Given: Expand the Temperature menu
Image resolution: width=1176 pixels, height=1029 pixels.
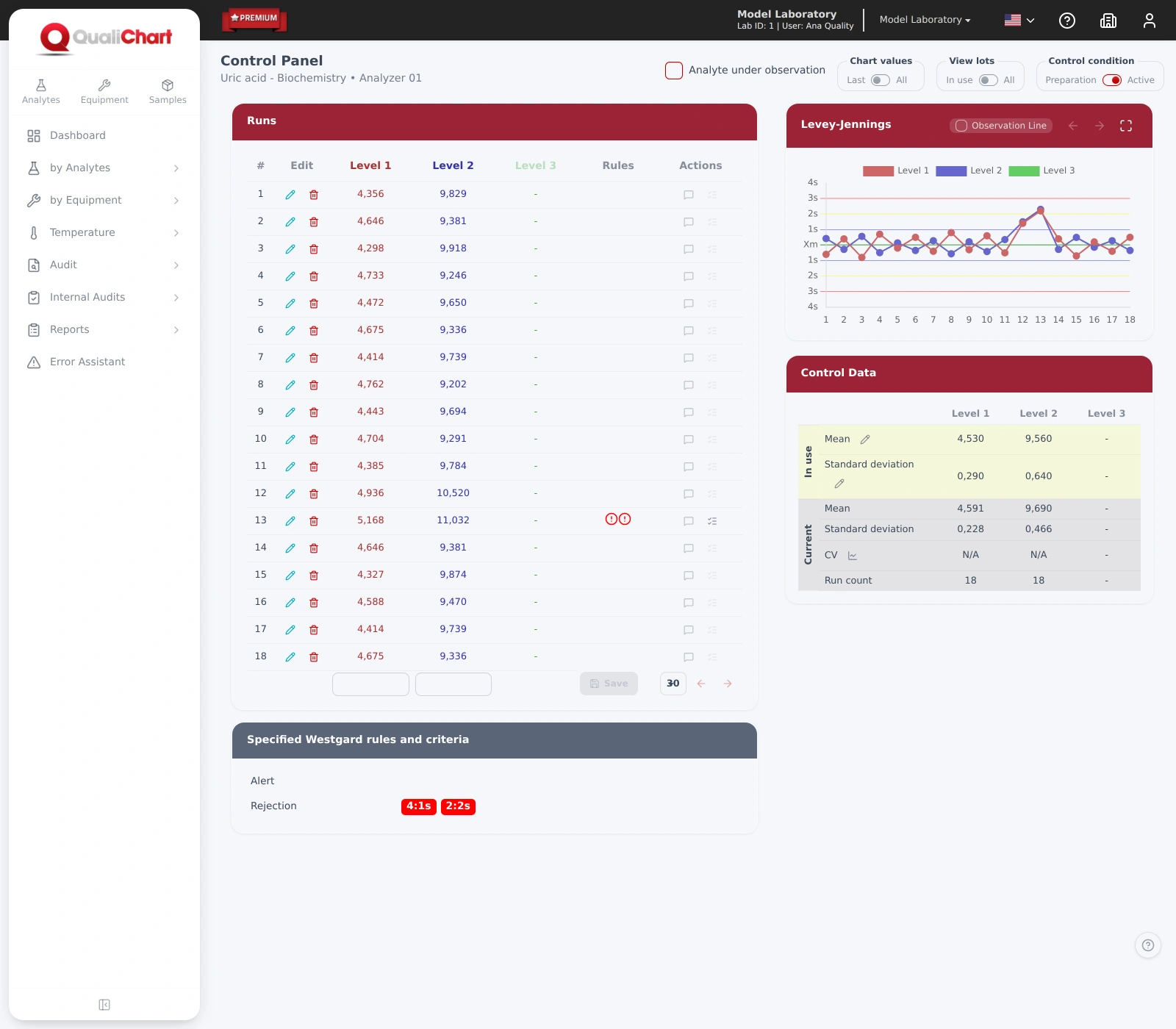Looking at the screenshot, I should click(x=104, y=232).
